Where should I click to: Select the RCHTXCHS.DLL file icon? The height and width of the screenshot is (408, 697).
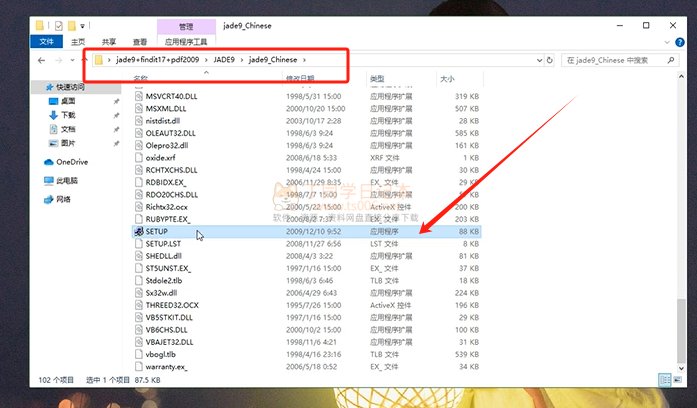[x=139, y=170]
